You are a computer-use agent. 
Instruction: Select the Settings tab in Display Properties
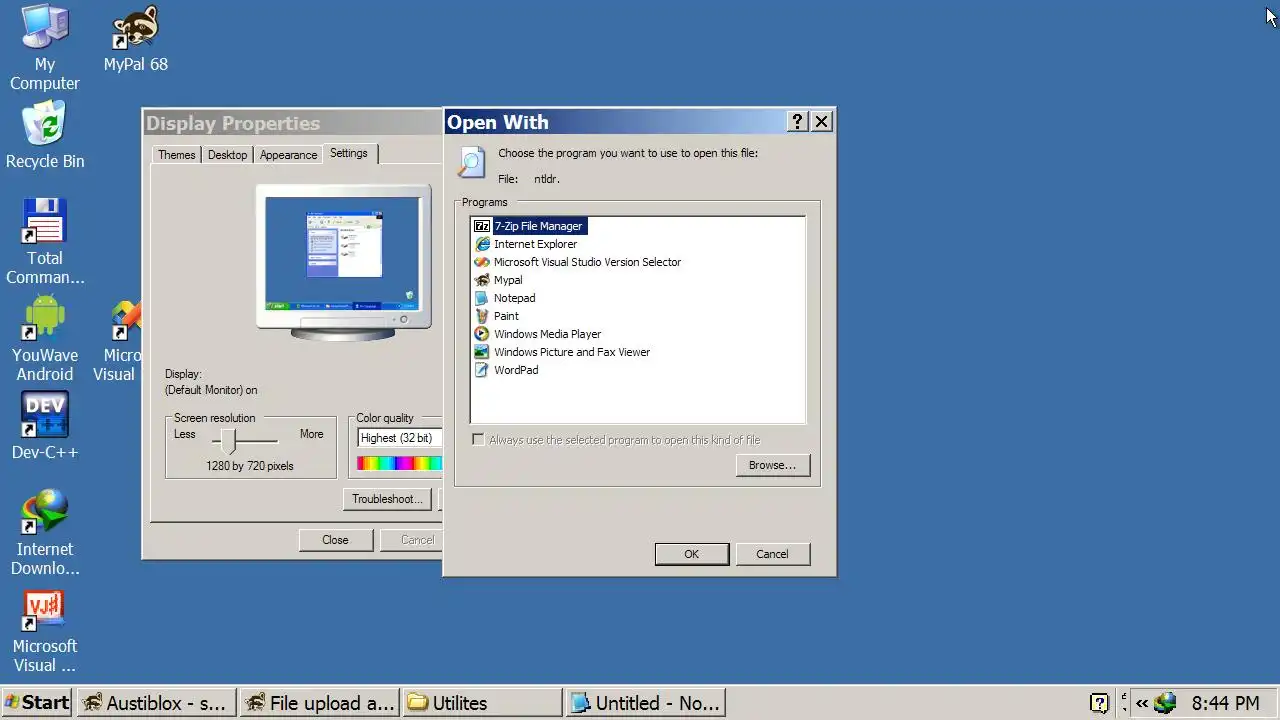tap(349, 153)
